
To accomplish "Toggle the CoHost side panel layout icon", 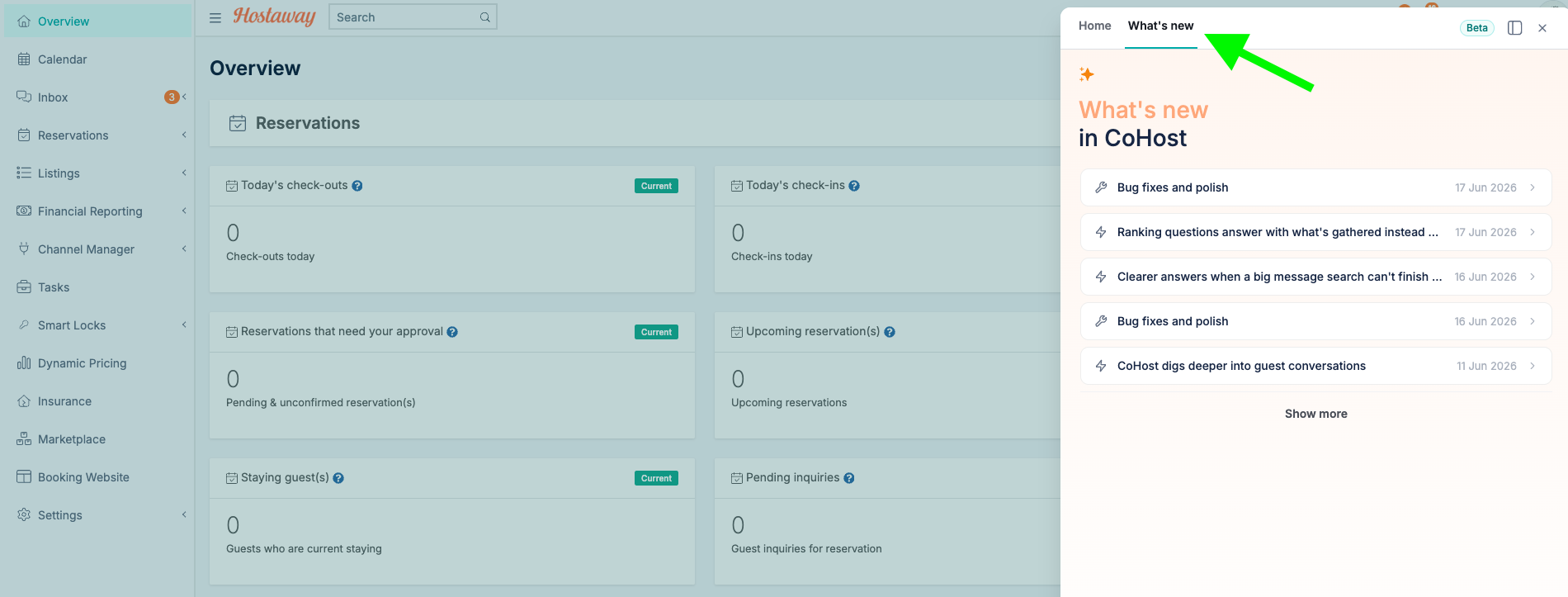I will [1515, 28].
